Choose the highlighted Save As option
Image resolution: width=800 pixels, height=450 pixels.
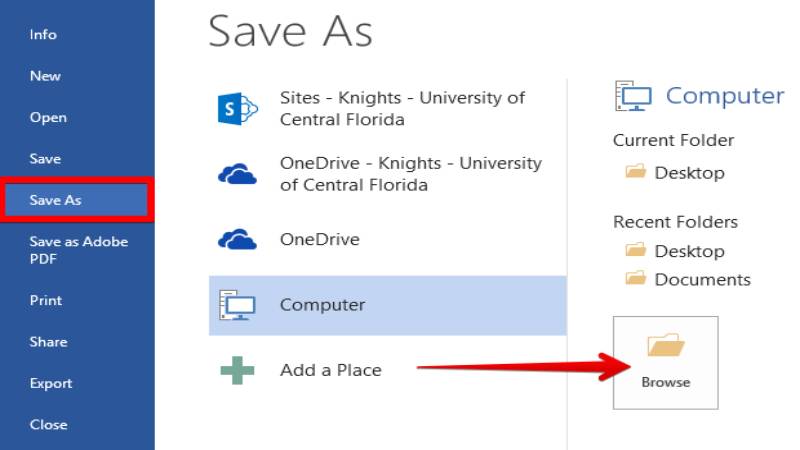56,200
